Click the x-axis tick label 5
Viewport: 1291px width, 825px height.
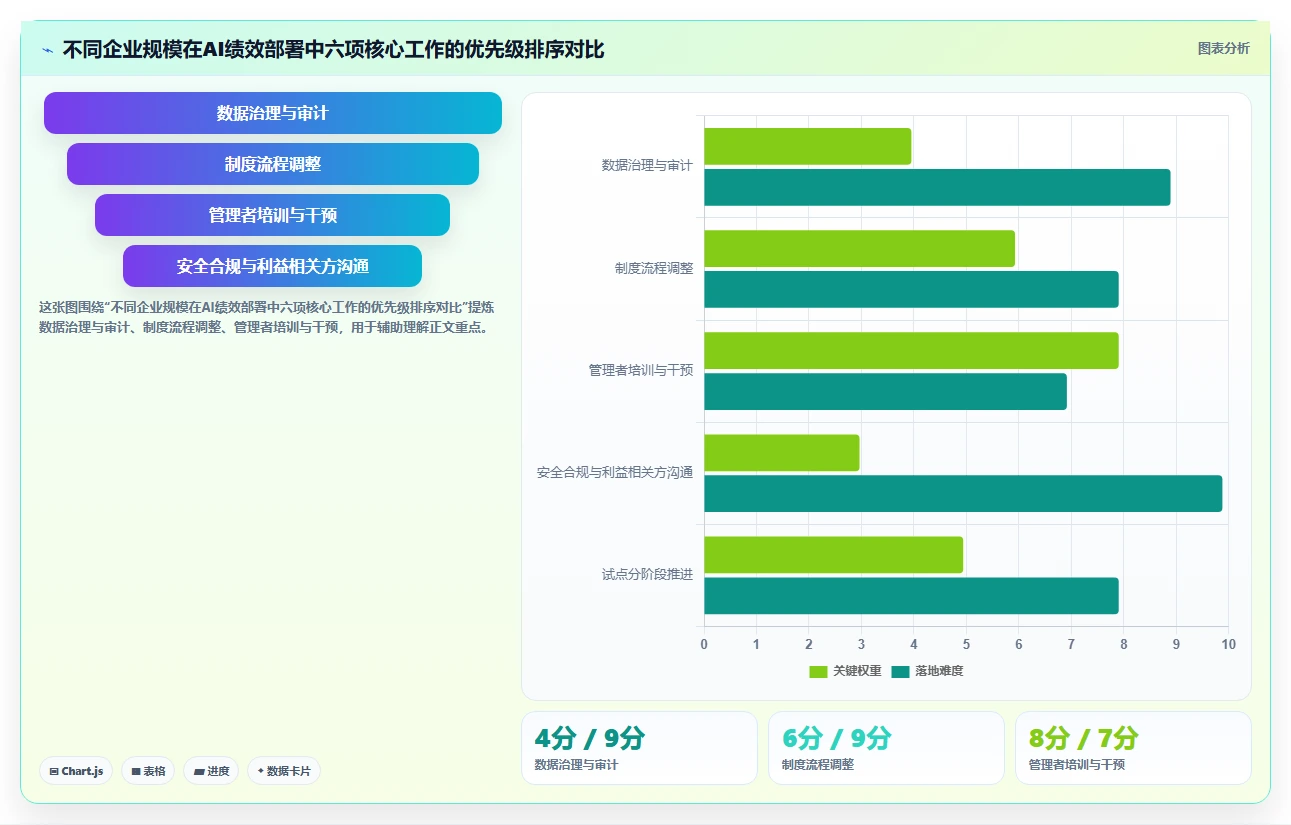click(x=966, y=644)
